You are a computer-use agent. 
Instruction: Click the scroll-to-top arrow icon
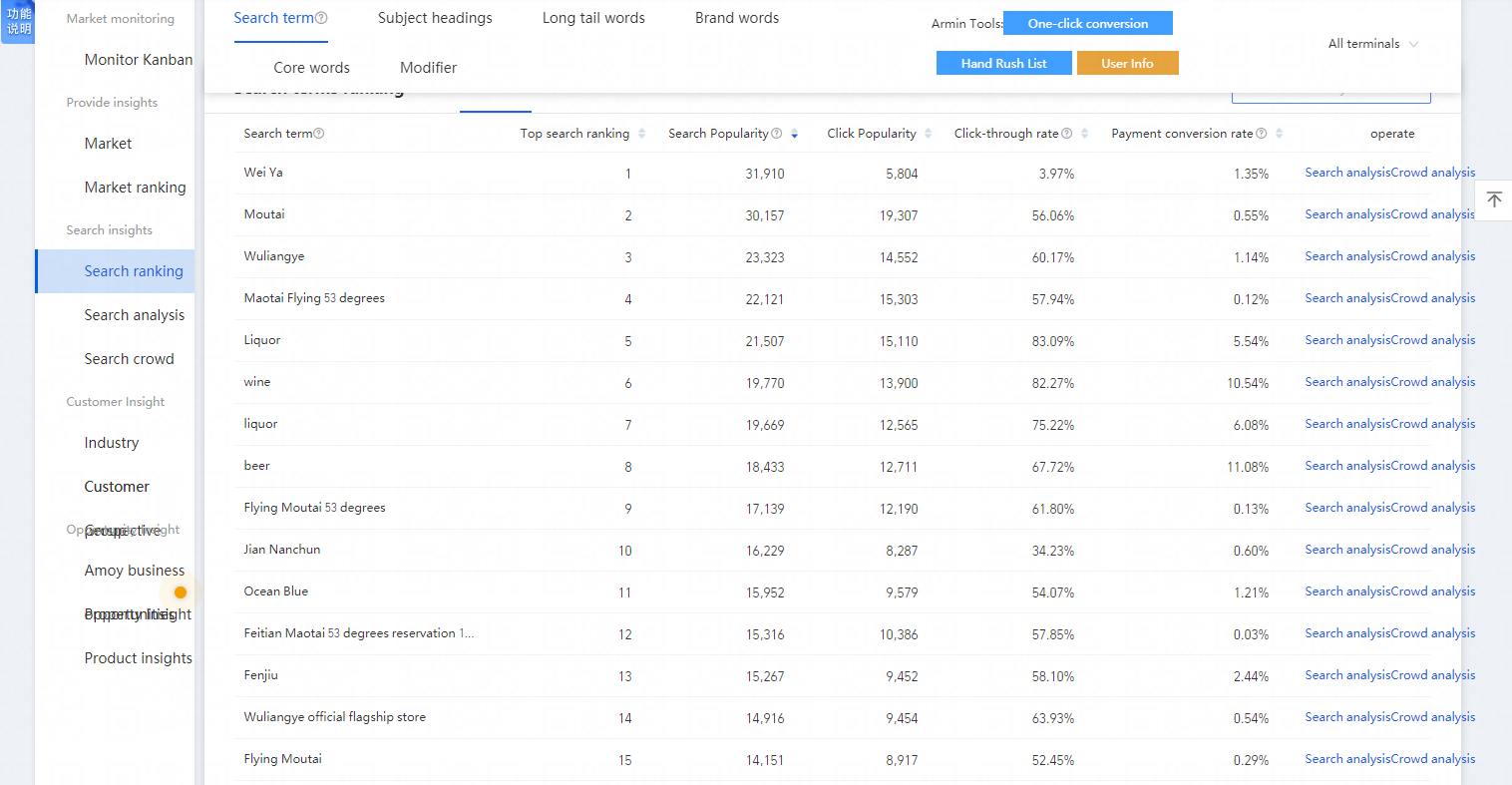[x=1494, y=199]
